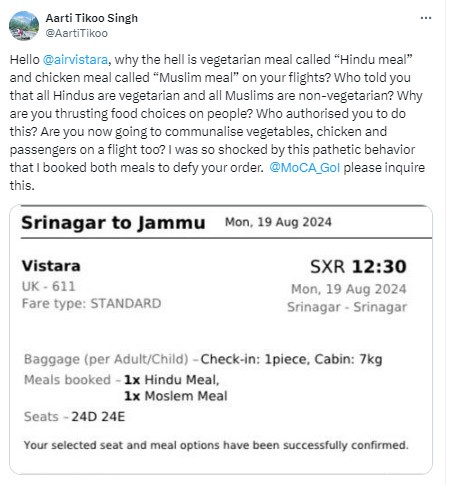The height and width of the screenshot is (485, 449).
Task: Click the Fare type: STANDARD text
Action: [x=92, y=304]
